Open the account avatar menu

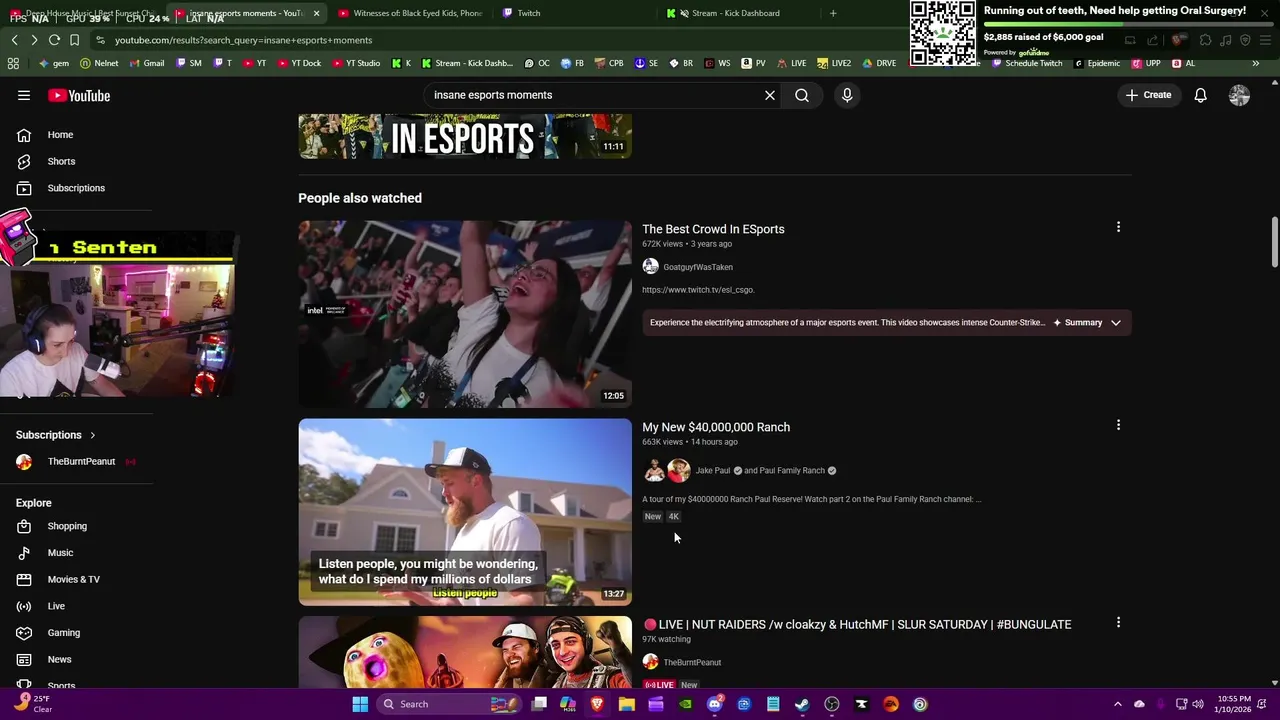pyautogui.click(x=1239, y=95)
